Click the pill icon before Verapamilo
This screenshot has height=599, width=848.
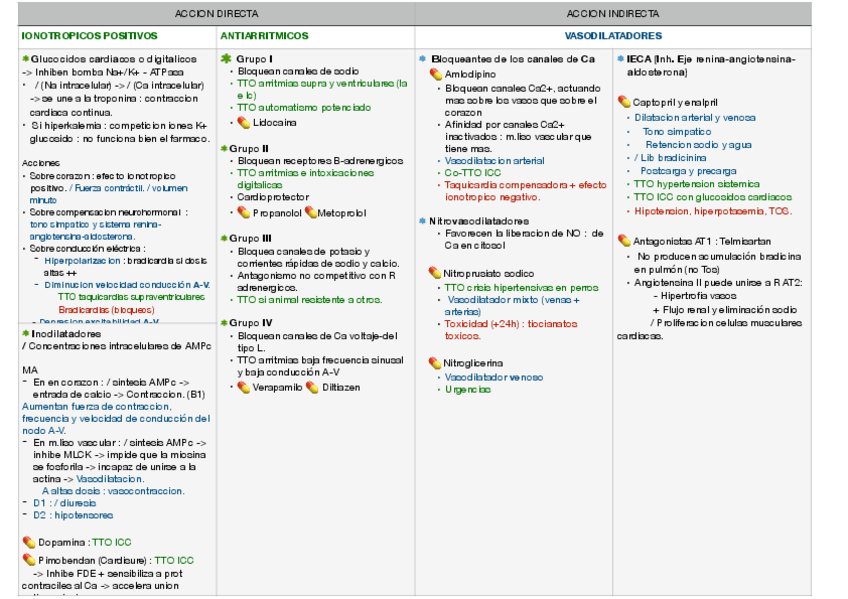[x=243, y=388]
